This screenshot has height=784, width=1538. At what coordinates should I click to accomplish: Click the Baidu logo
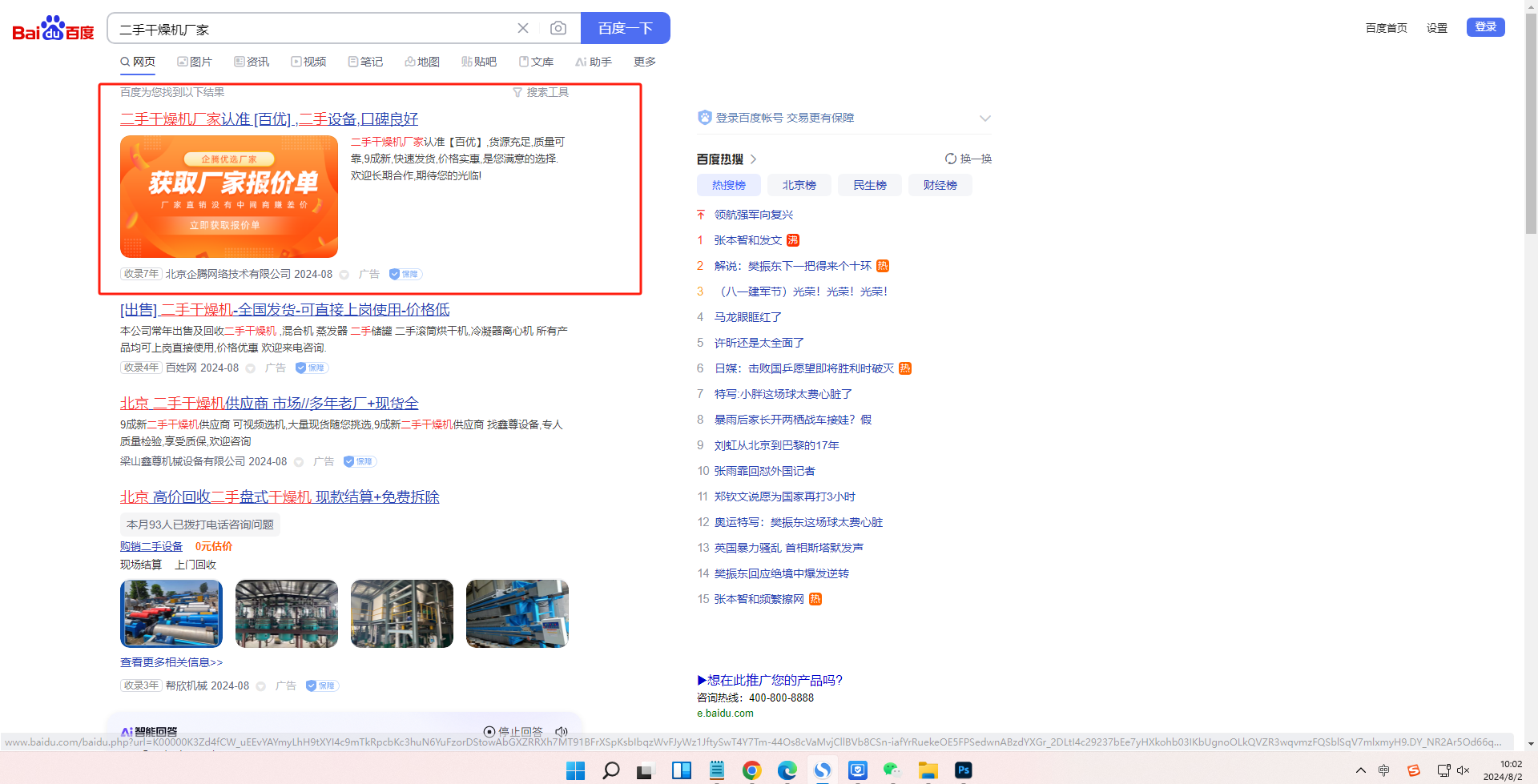[x=53, y=29]
